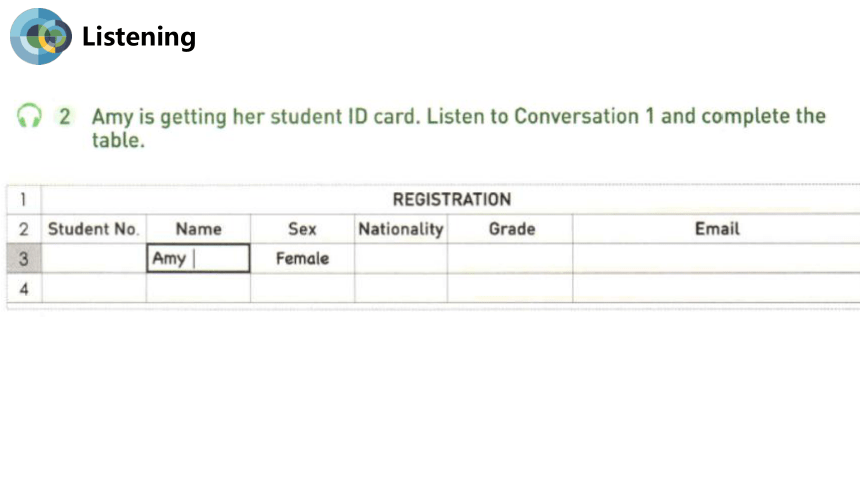The height and width of the screenshot is (484, 860).
Task: Click the Sex column header
Action: point(302,229)
